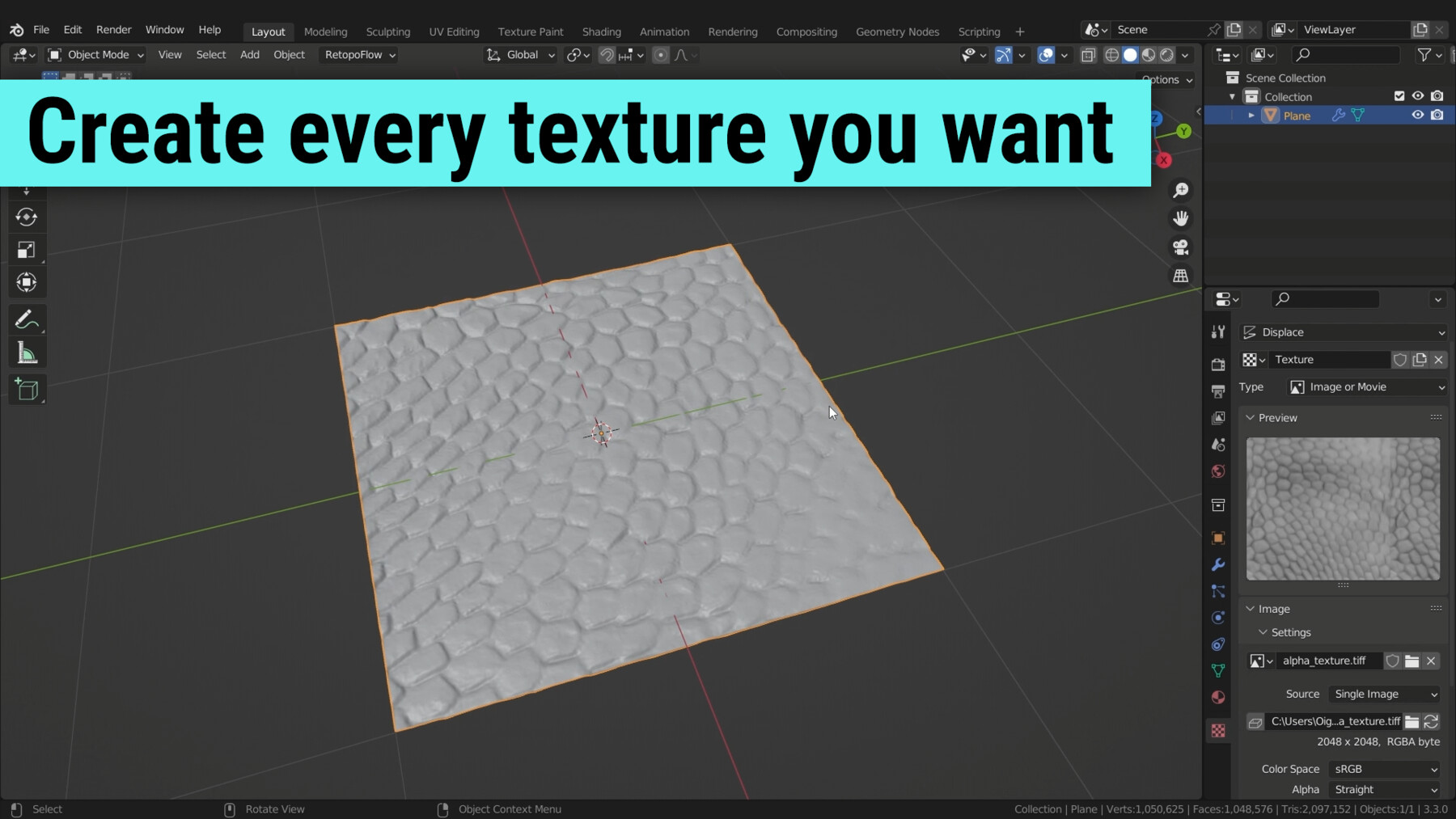Viewport: 1456px width, 819px height.
Task: Activate the Add Cube tool
Action: [x=27, y=389]
